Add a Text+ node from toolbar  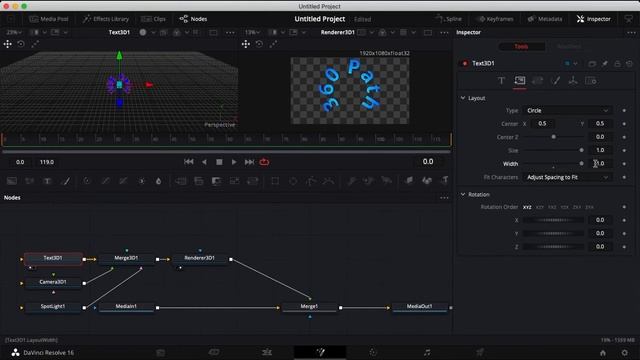click(x=47, y=181)
